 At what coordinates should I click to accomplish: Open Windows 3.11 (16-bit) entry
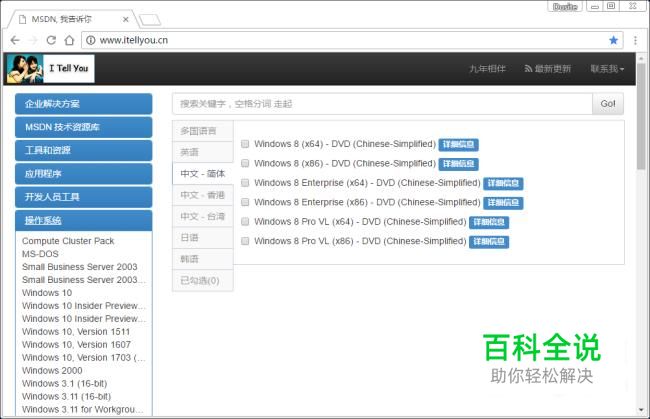[x=66, y=397]
